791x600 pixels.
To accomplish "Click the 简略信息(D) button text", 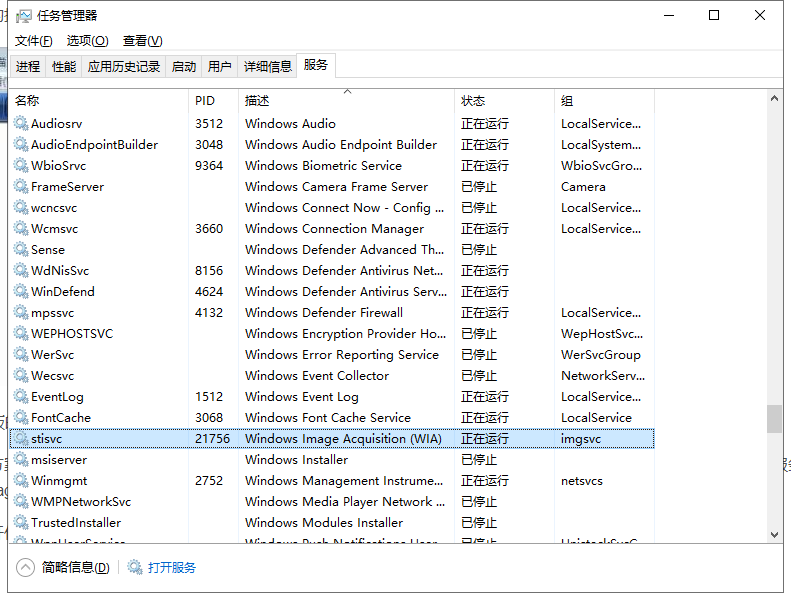I will click(x=76, y=568).
